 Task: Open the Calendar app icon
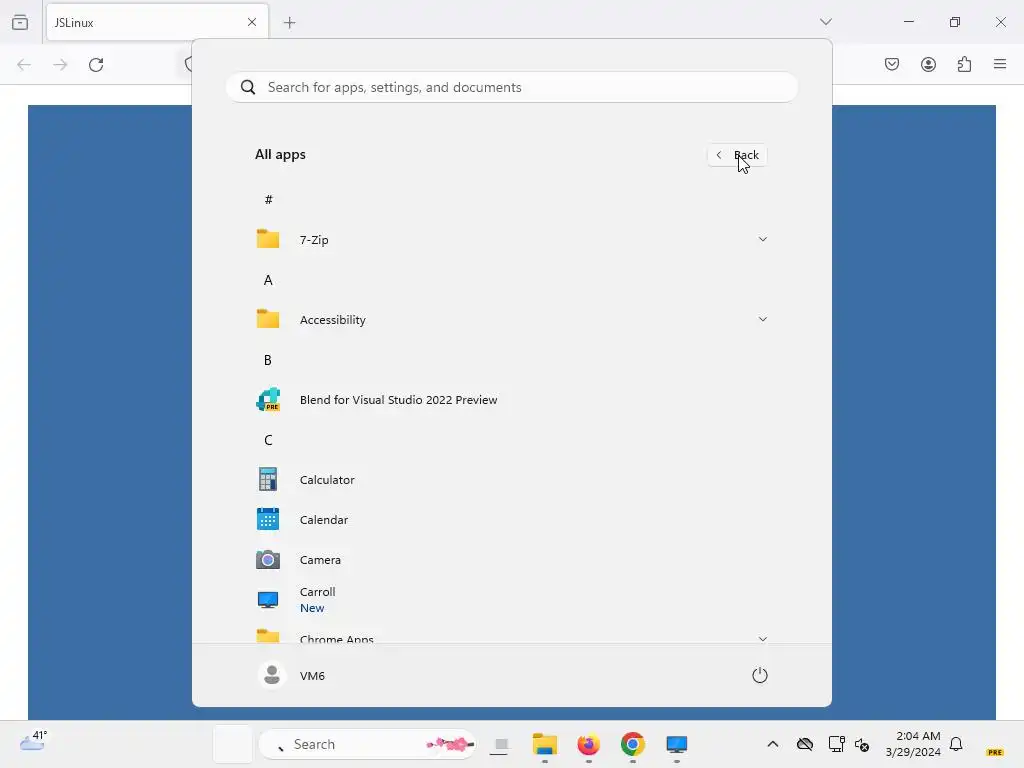[268, 519]
